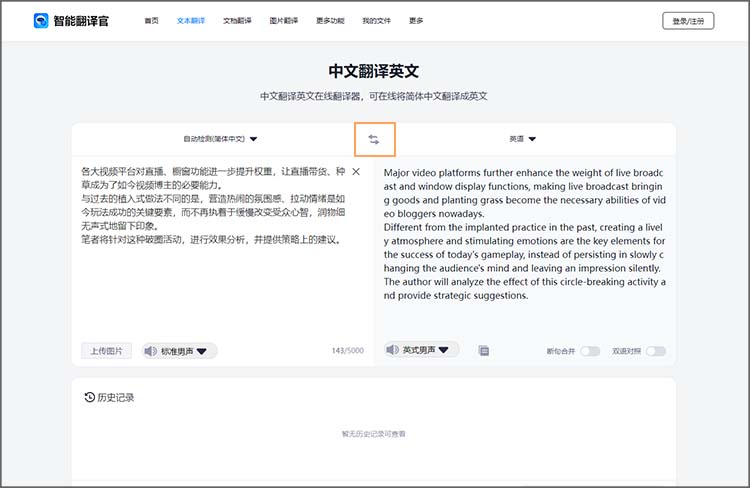
Task: Click the 智能翻译官 logo icon
Action: click(x=41, y=20)
